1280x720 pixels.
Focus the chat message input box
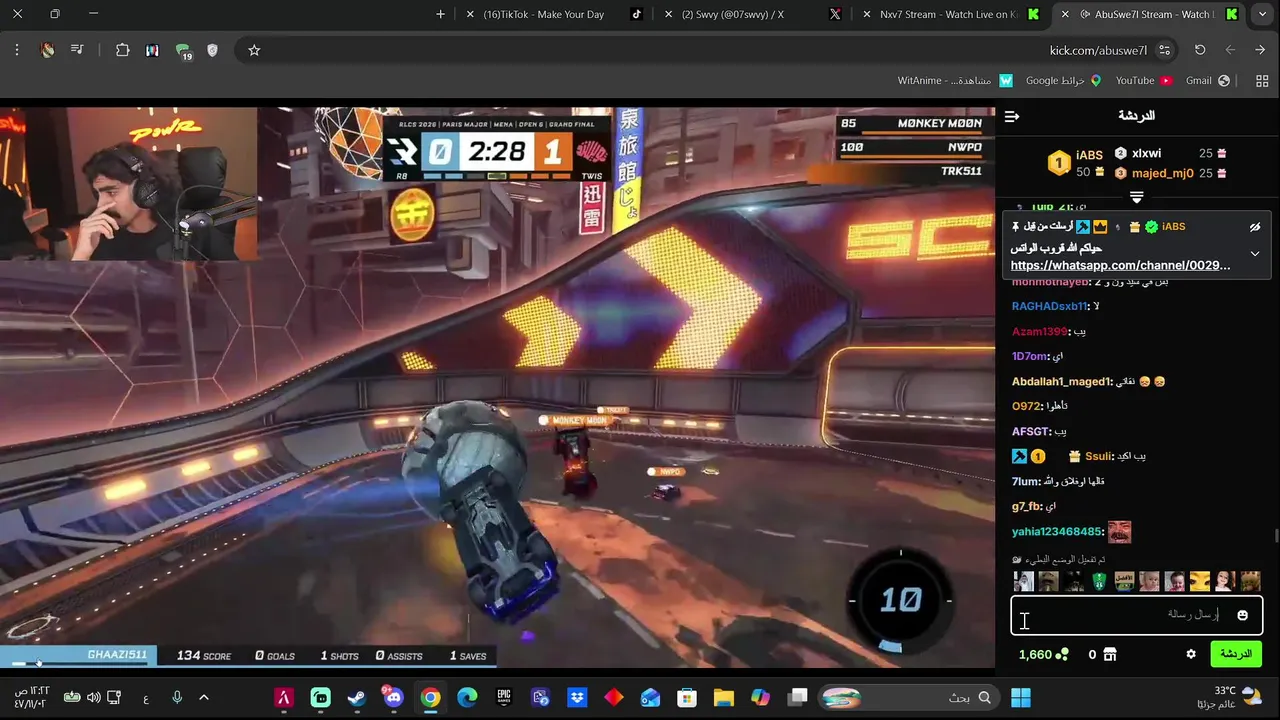(1137, 615)
